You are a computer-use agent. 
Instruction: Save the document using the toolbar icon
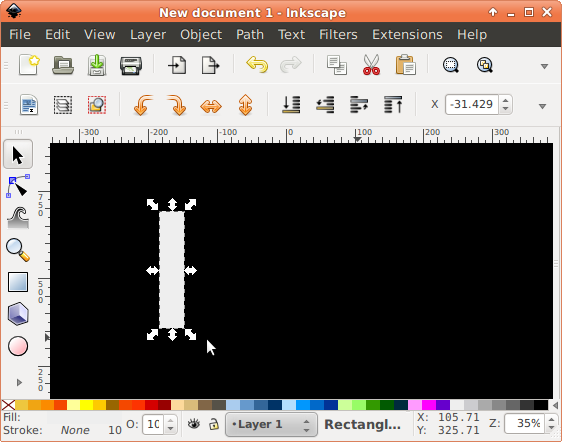click(97, 65)
